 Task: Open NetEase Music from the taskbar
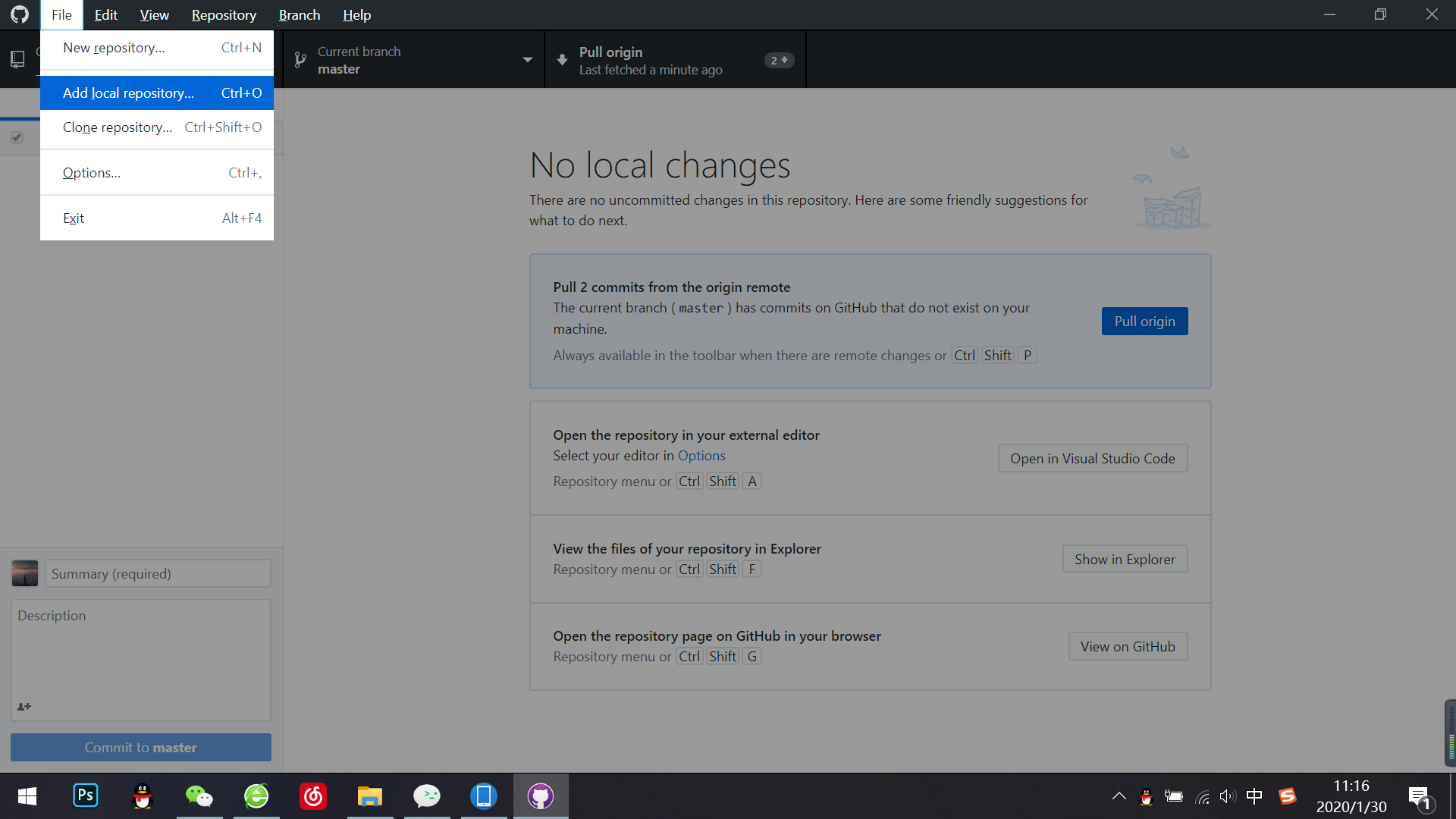tap(313, 795)
